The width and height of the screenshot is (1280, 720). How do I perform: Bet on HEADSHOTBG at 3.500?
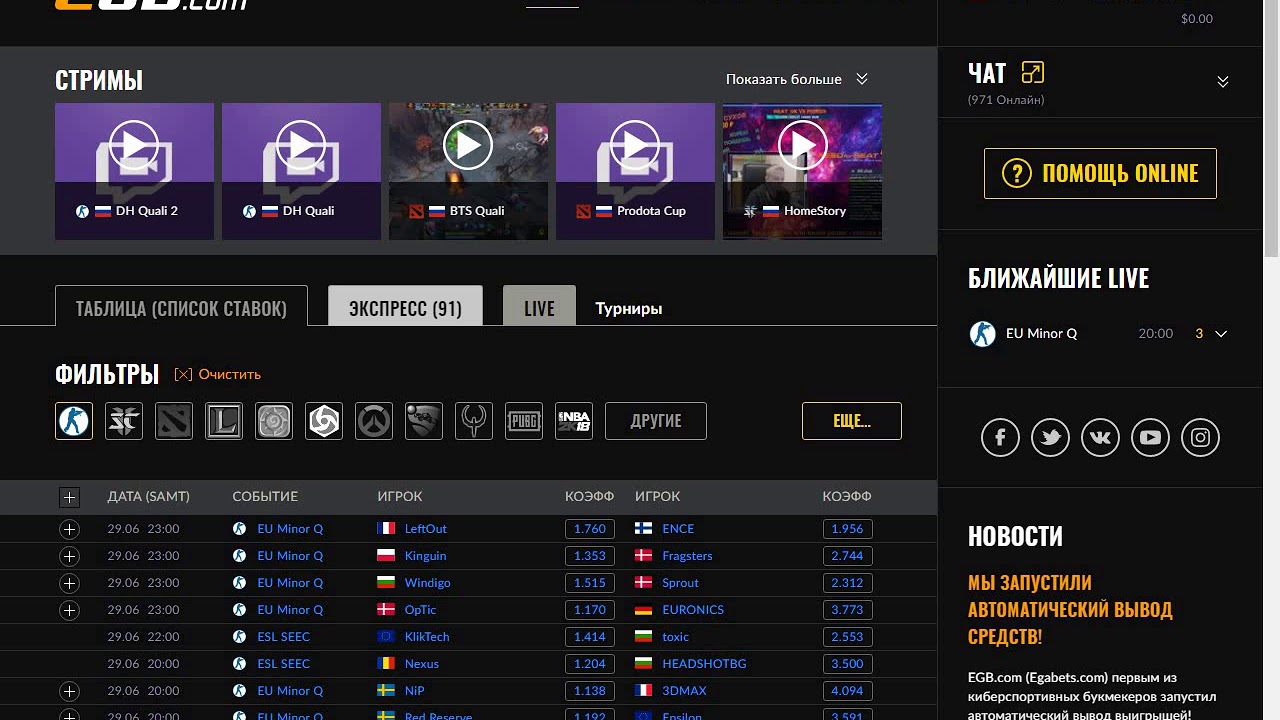[847, 664]
